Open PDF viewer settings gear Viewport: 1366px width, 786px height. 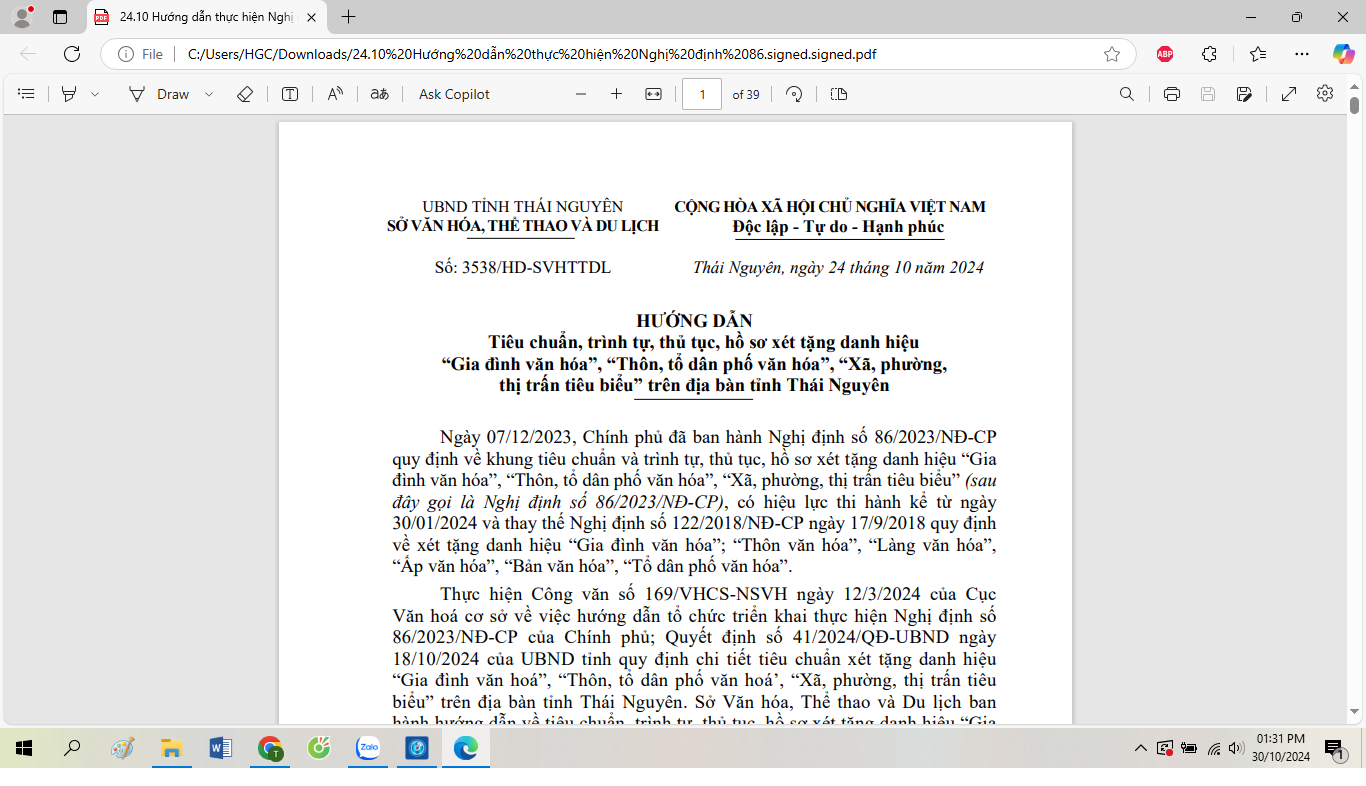(1325, 93)
